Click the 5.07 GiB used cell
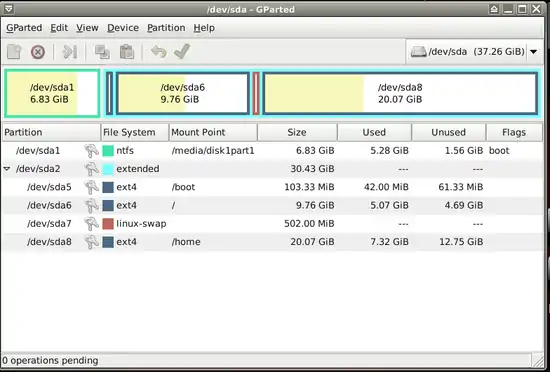Viewport: 550px width, 372px height. click(389, 205)
